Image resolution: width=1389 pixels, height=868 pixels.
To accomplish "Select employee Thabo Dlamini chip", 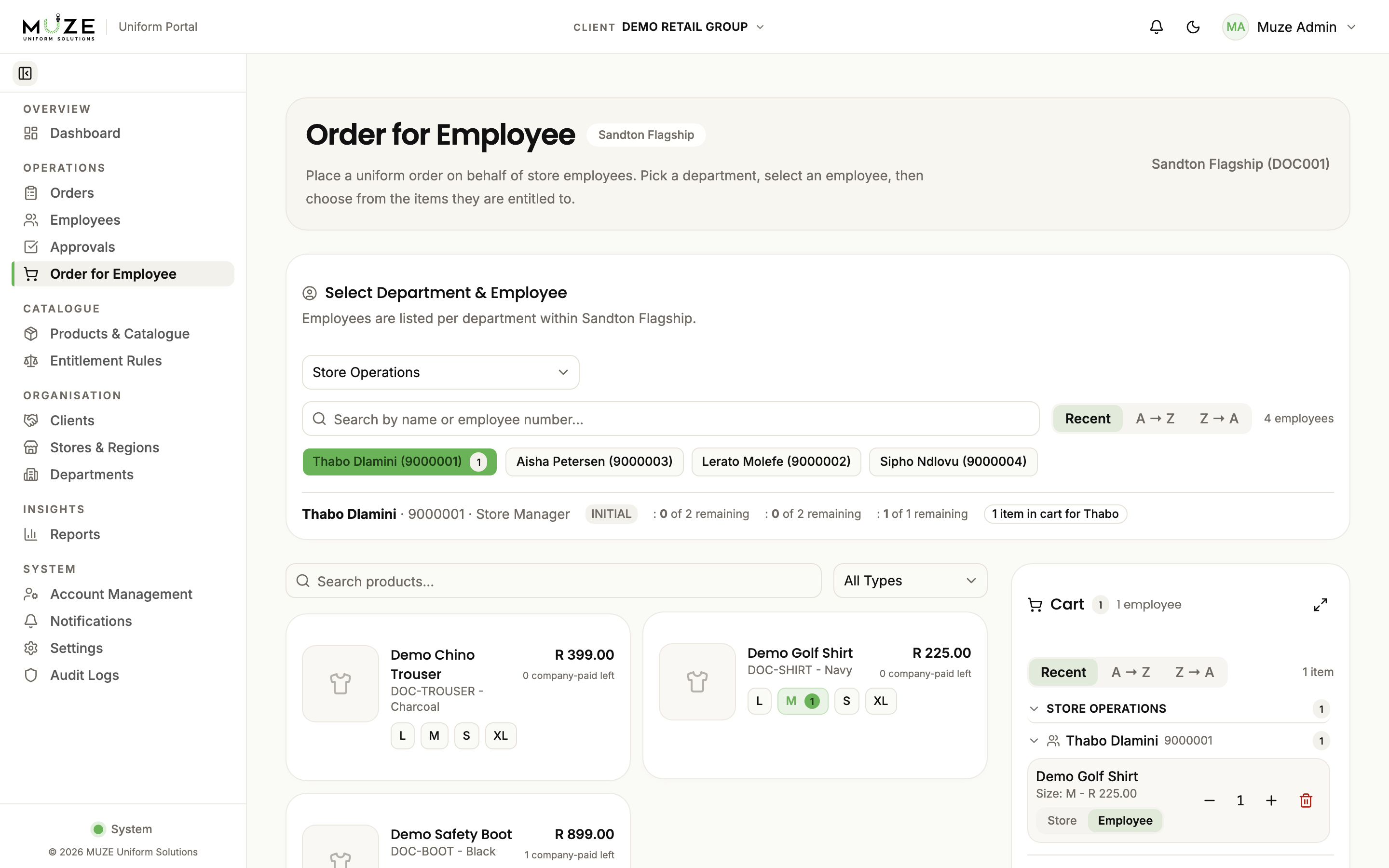I will [399, 461].
